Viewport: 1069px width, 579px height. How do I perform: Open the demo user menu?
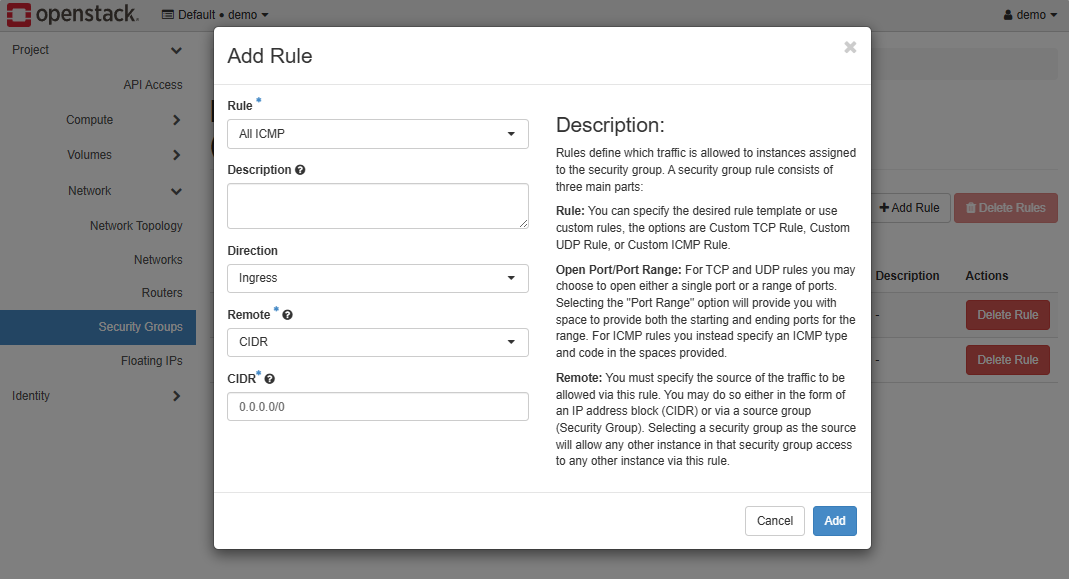point(1029,15)
